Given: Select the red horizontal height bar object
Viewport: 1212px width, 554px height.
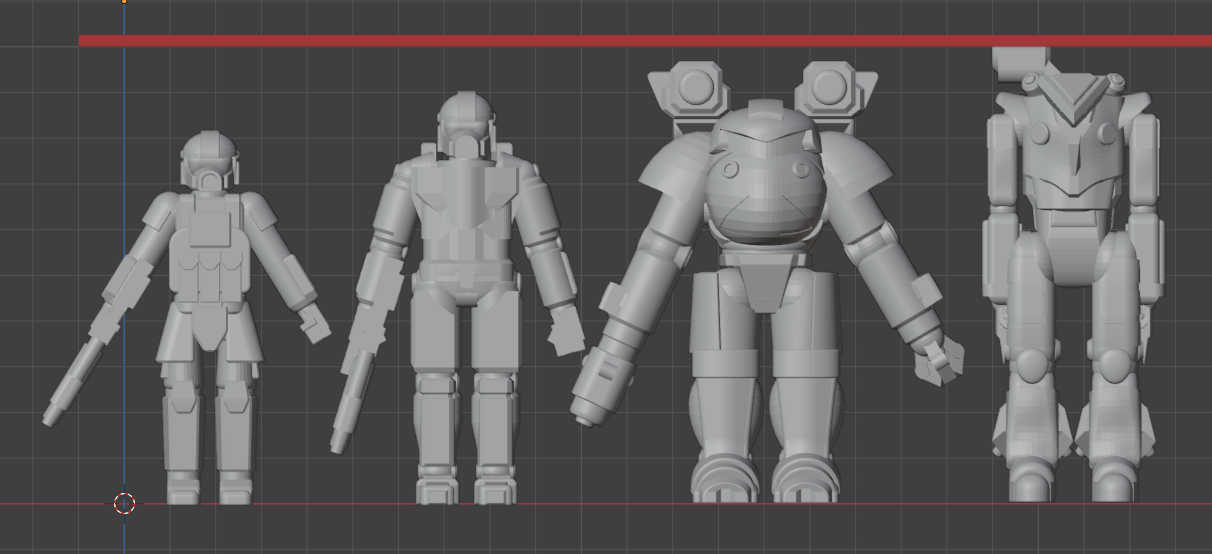Looking at the screenshot, I should tap(645, 41).
